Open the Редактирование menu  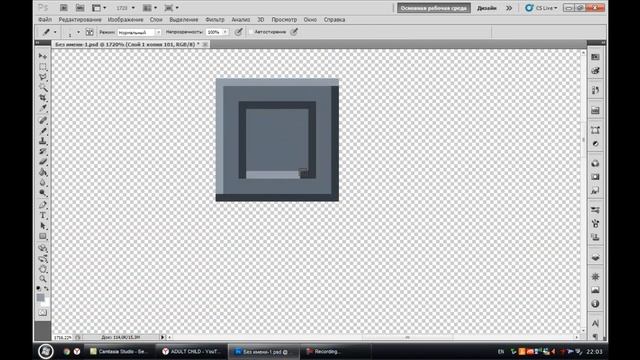(80, 20)
